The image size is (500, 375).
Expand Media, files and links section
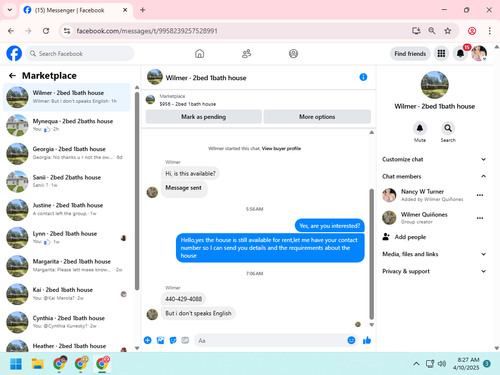(434, 254)
